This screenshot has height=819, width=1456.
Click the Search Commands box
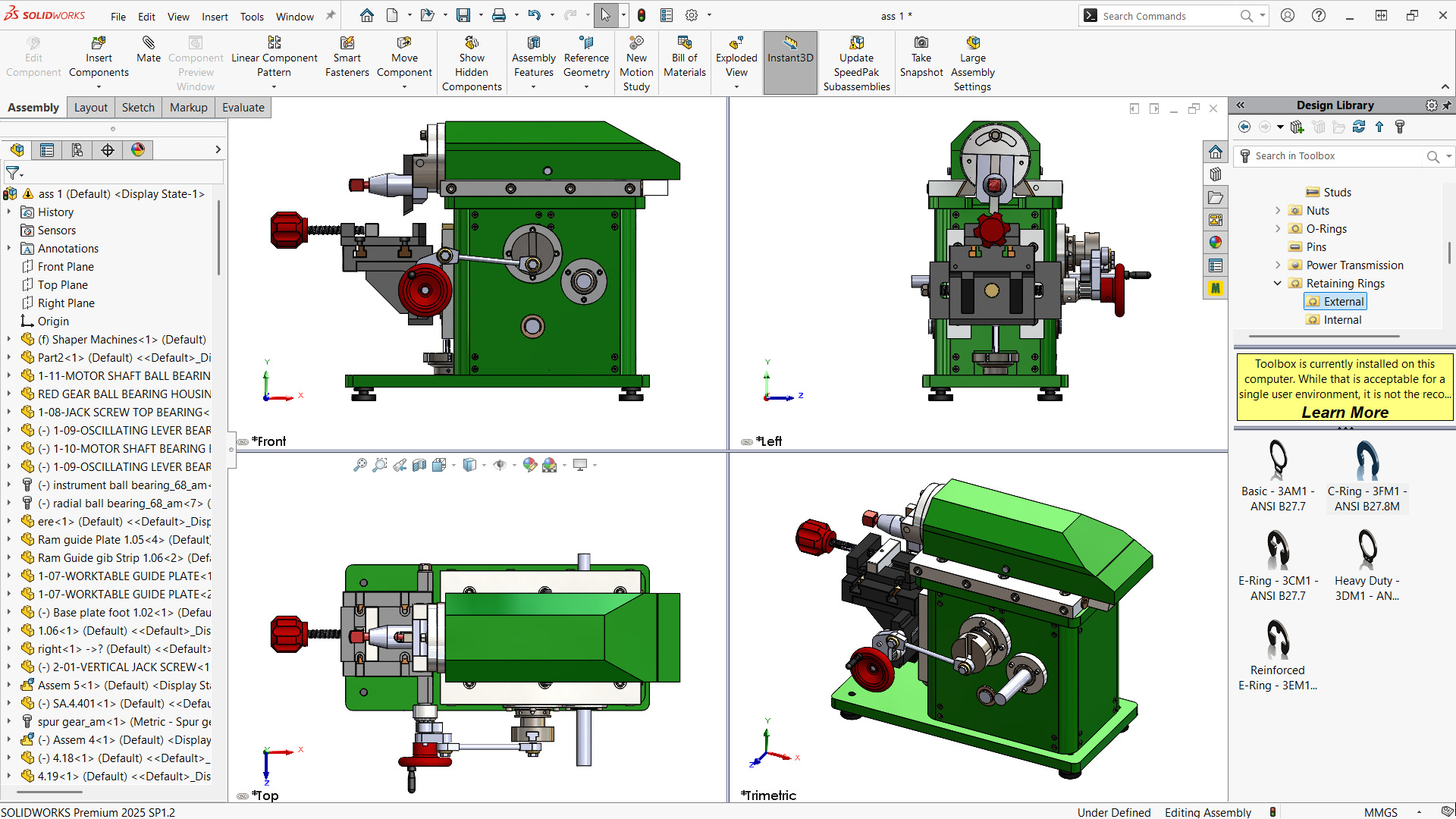(1168, 16)
